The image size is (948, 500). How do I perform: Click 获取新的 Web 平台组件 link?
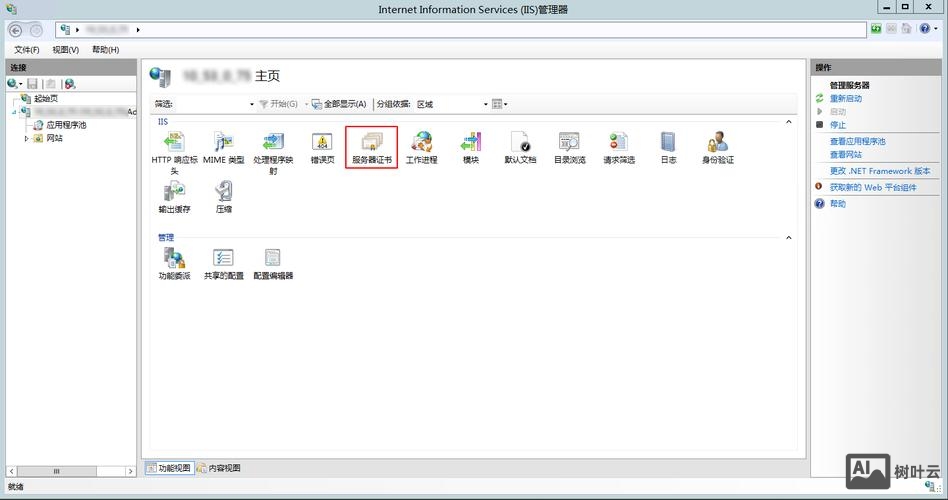pyautogui.click(x=873, y=187)
